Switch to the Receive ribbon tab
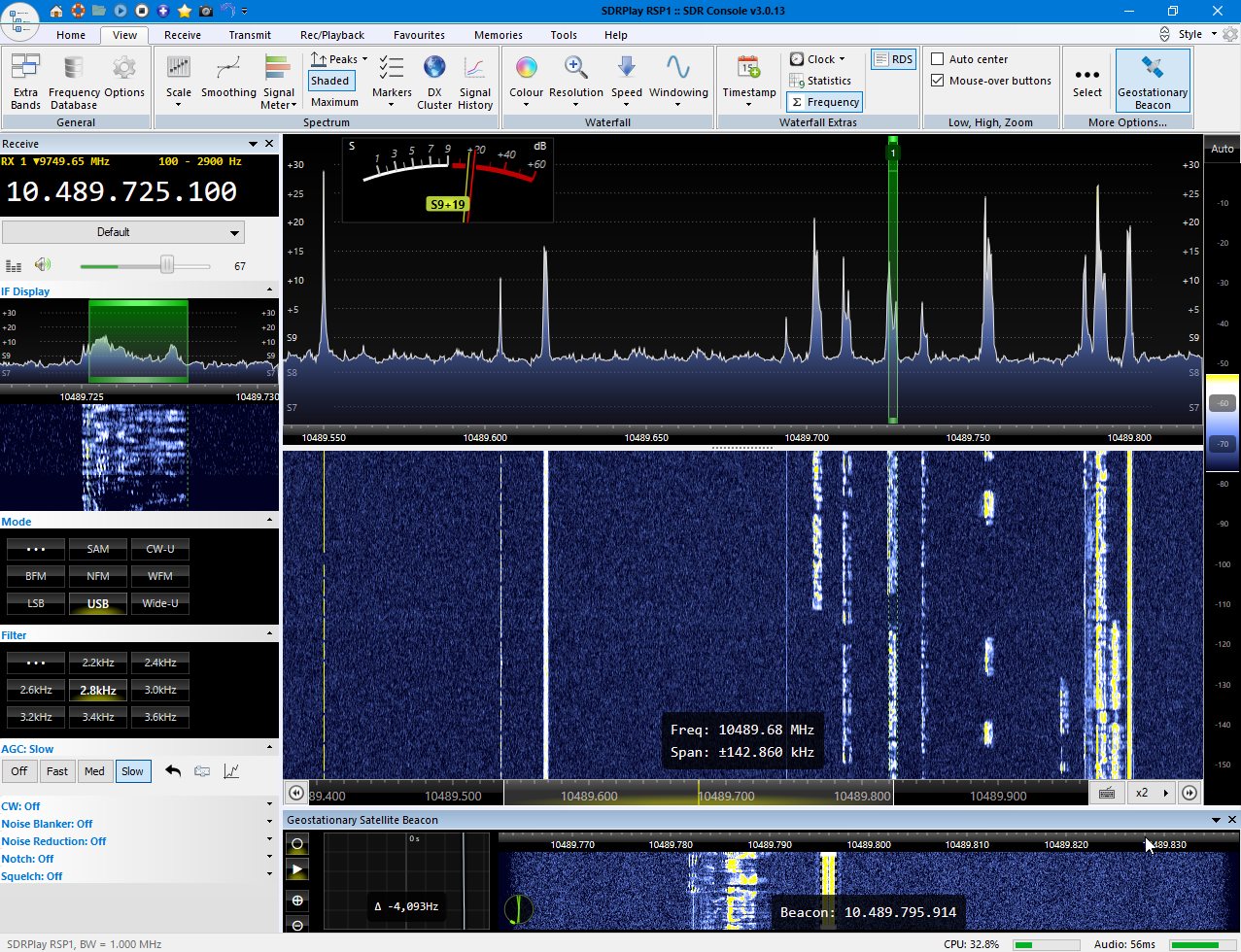Viewport: 1241px width, 952px height. pos(183,35)
